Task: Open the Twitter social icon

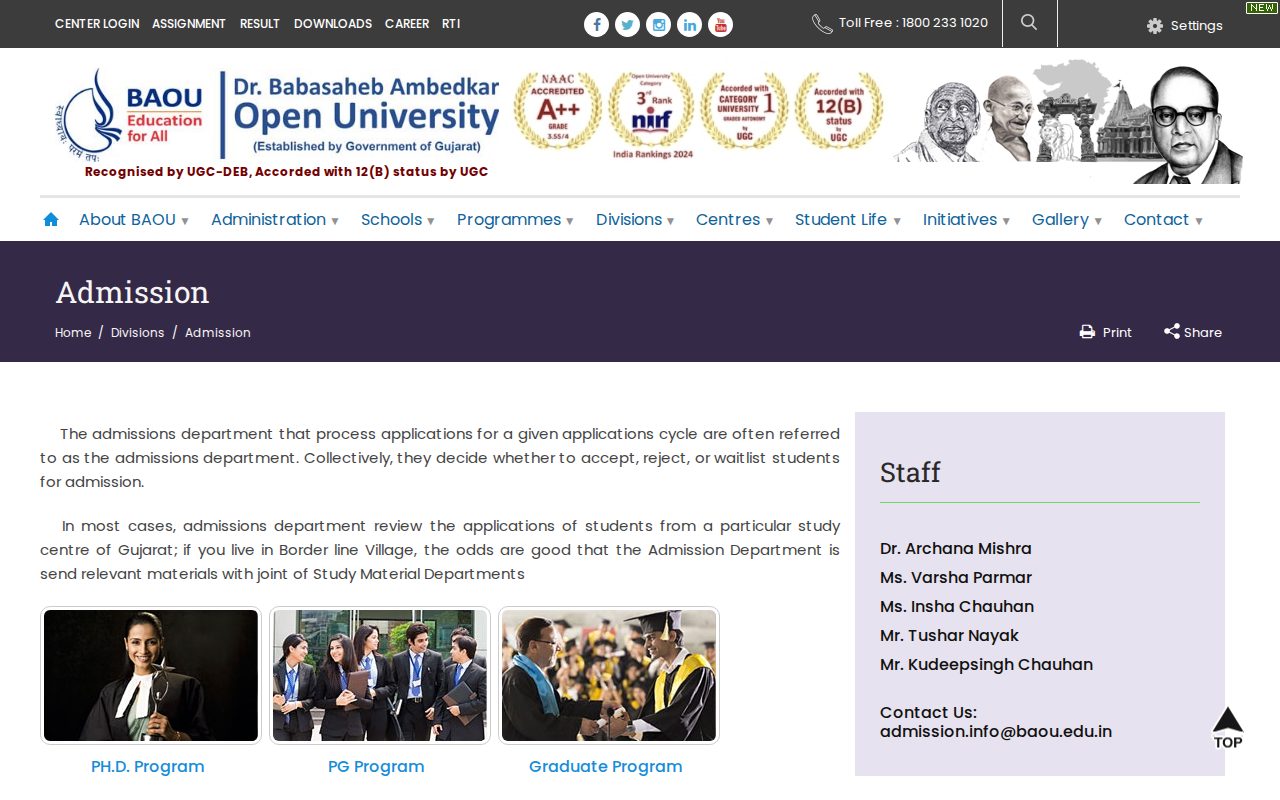Action: pos(627,25)
